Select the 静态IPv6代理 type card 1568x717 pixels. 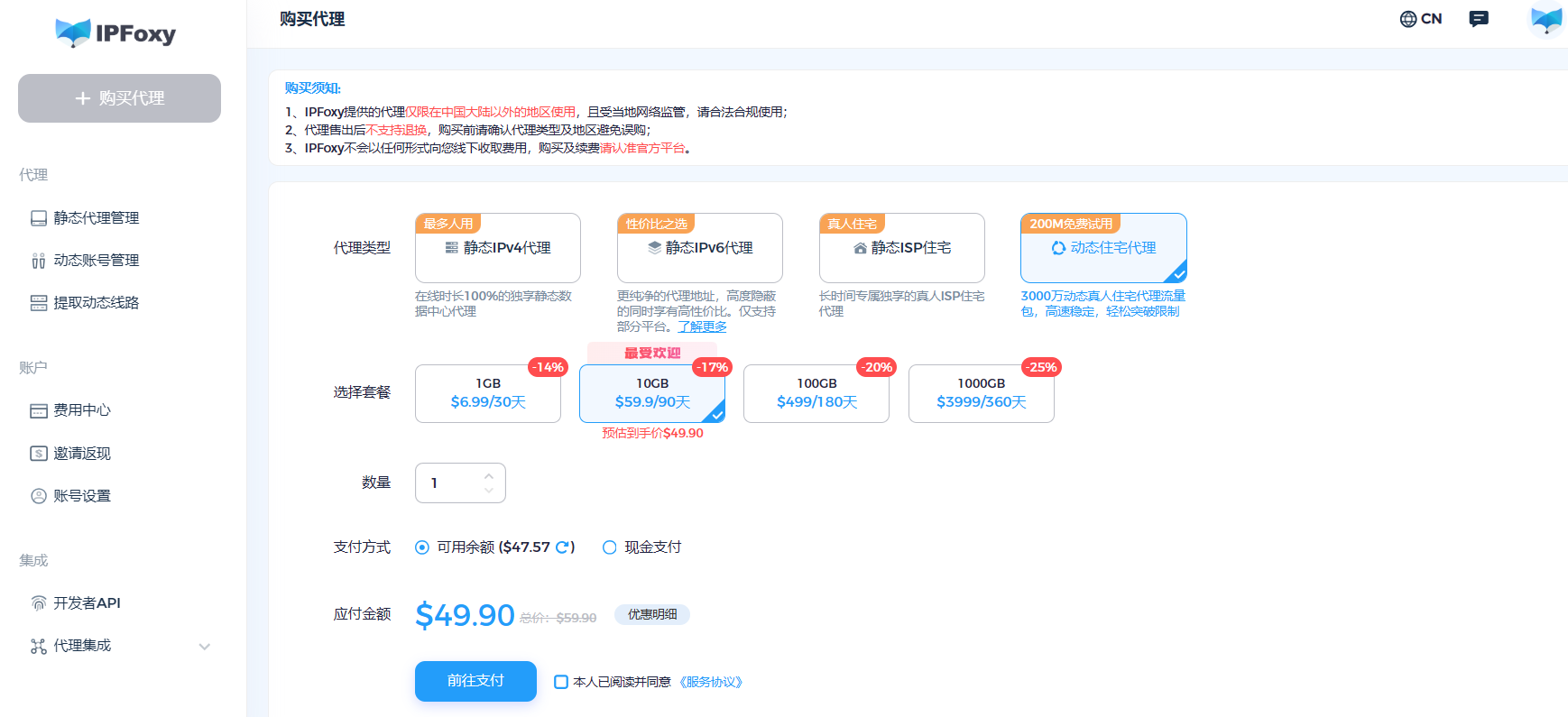(x=700, y=248)
